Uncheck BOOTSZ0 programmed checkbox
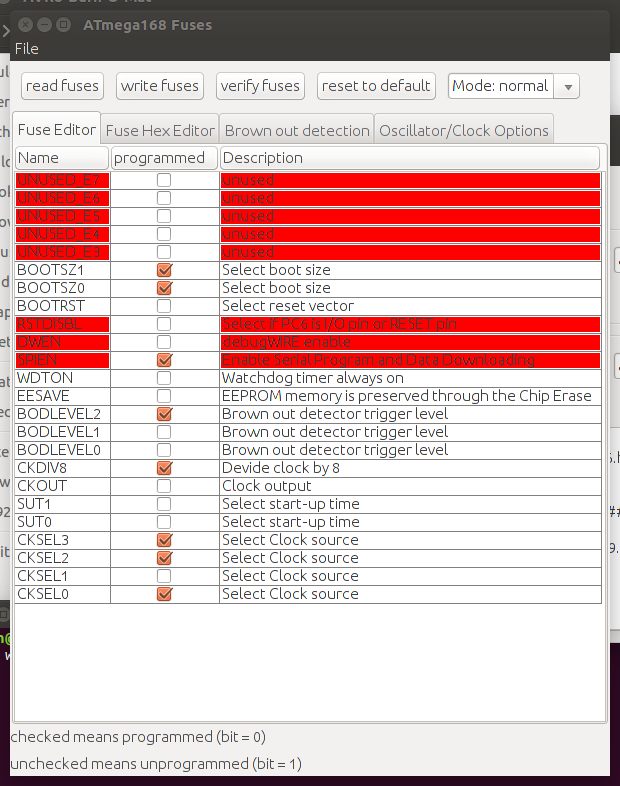The image size is (620, 786). pos(164,288)
